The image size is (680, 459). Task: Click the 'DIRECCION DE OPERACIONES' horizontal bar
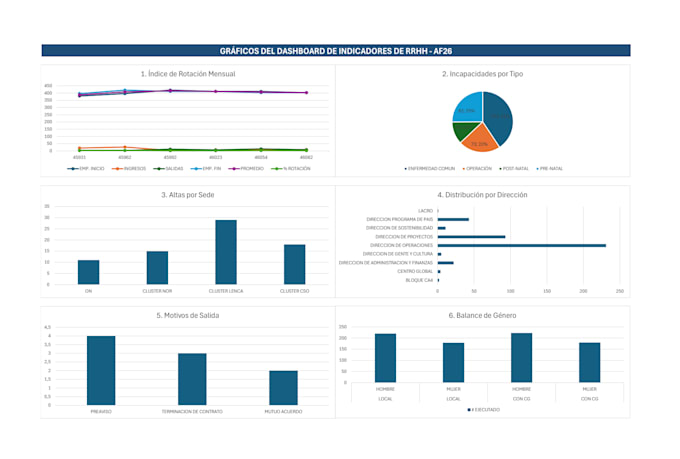point(522,246)
